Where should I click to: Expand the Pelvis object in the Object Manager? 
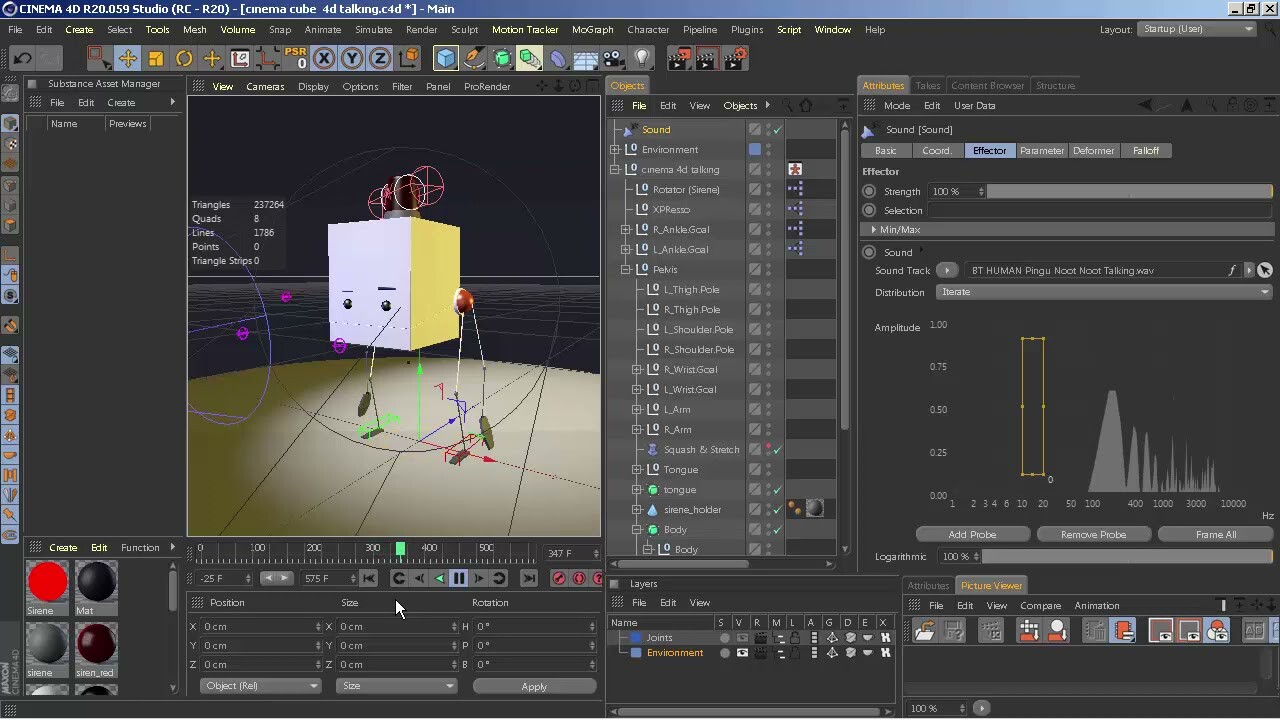tap(625, 269)
